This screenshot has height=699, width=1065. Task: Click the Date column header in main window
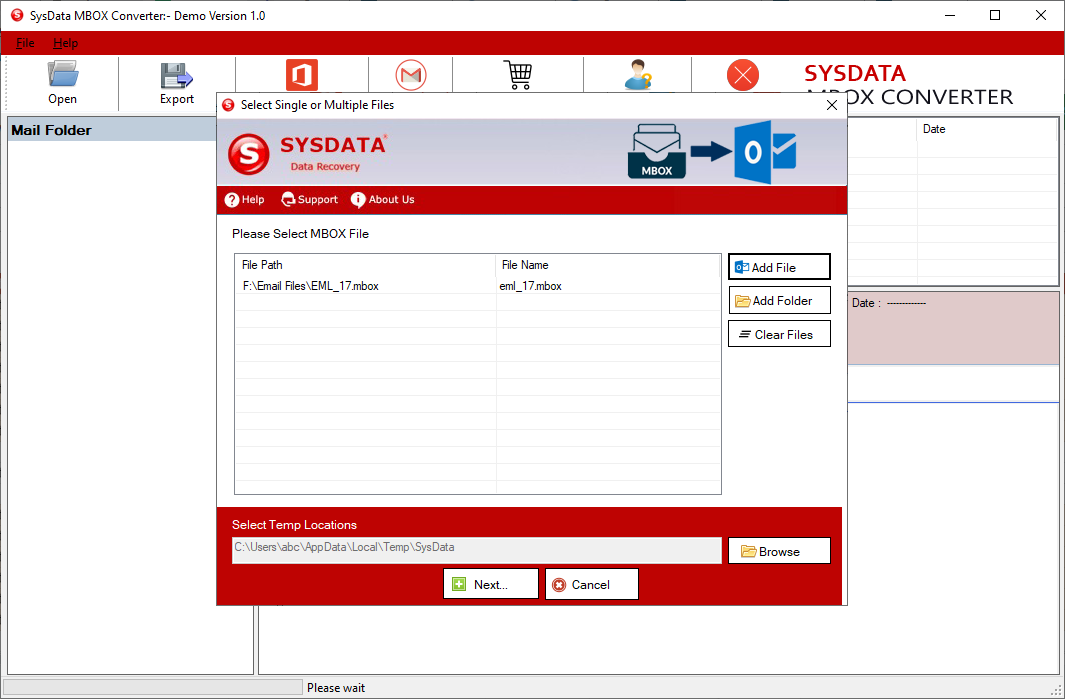[987, 129]
